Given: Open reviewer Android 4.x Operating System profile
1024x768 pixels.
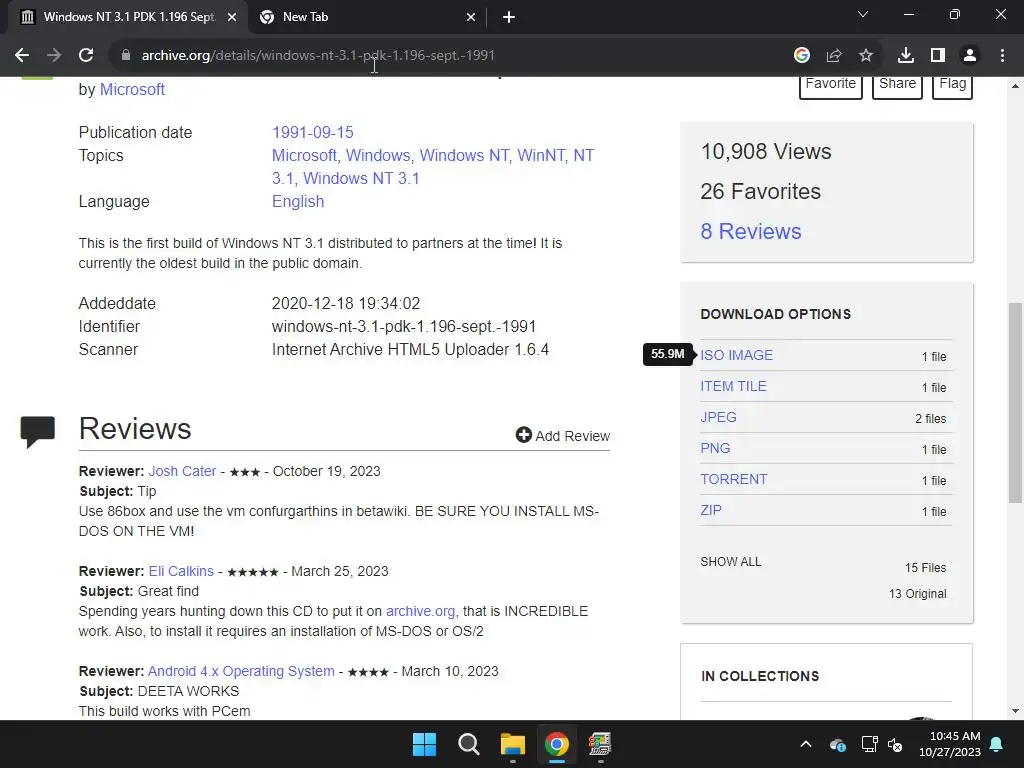Looking at the screenshot, I should tap(241, 671).
